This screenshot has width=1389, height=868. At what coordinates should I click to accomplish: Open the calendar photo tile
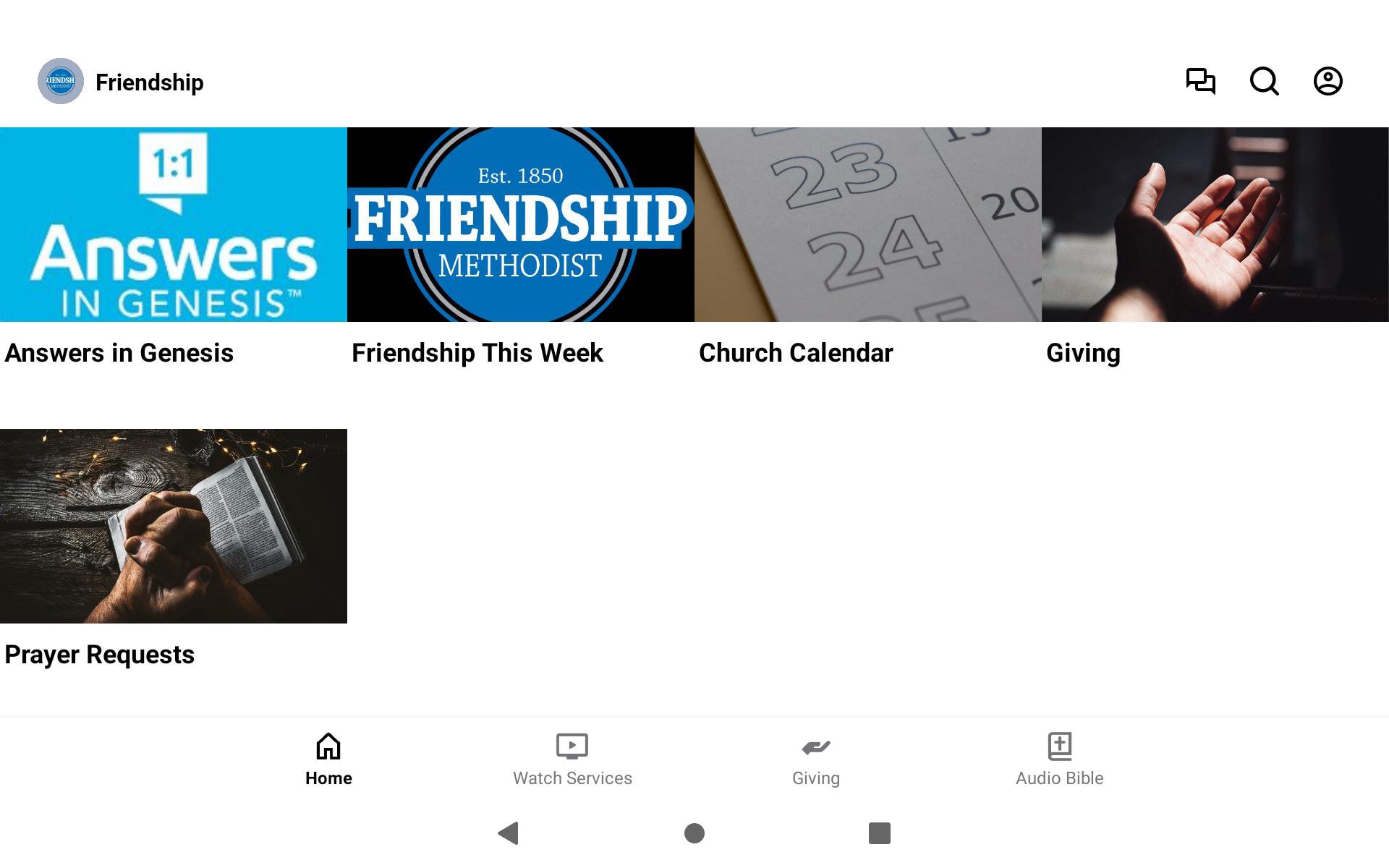[868, 224]
